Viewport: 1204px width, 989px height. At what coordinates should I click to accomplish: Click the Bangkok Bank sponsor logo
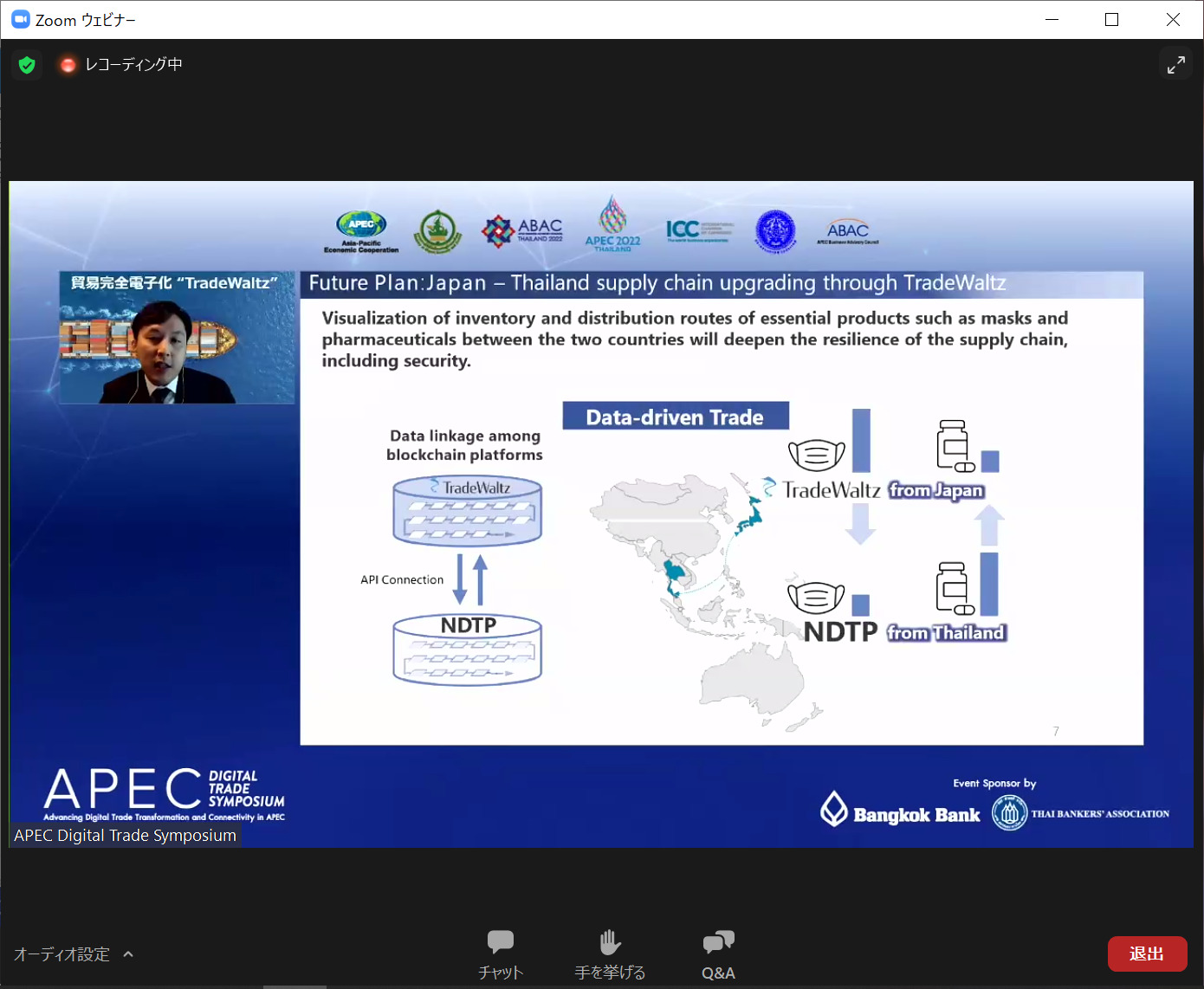(x=900, y=810)
